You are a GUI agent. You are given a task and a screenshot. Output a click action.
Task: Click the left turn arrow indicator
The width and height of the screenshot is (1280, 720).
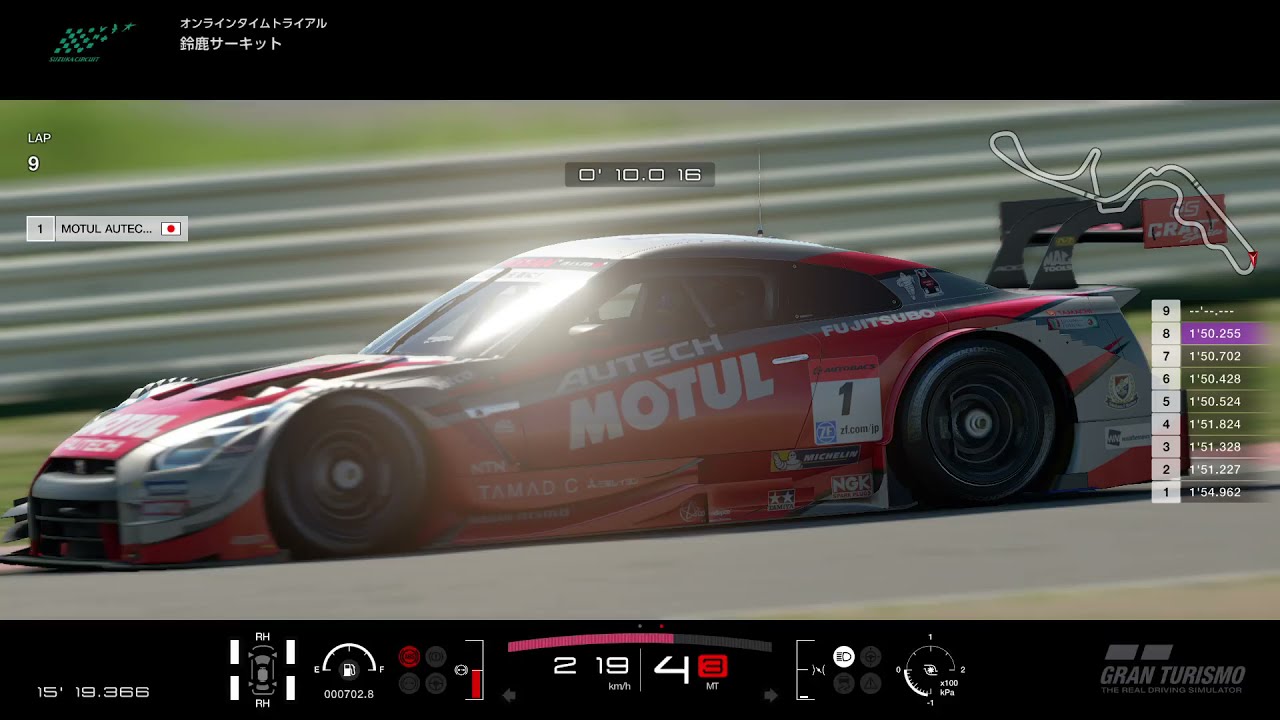tap(508, 695)
